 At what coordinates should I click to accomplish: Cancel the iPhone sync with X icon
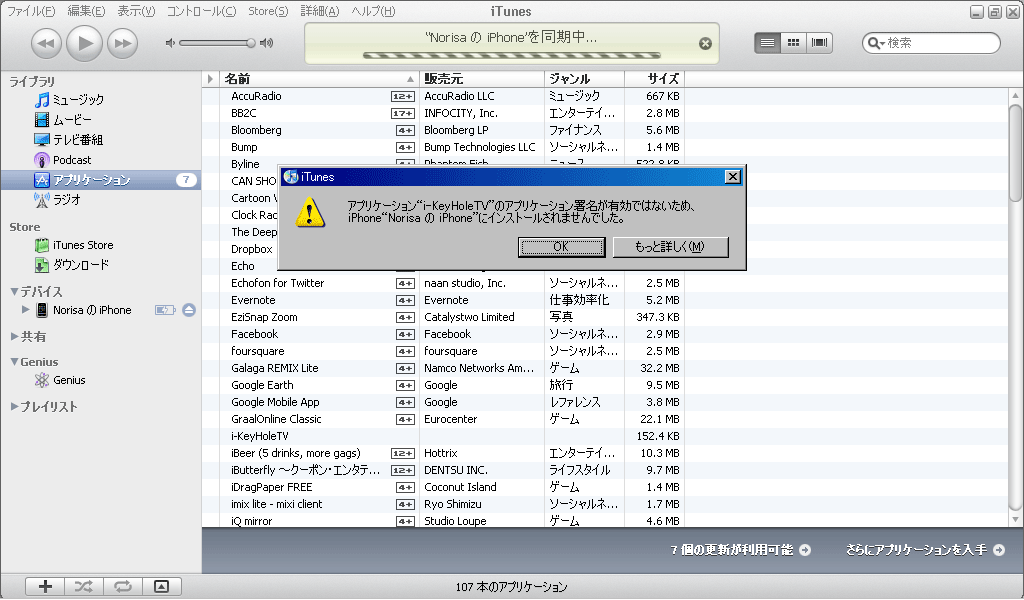[x=705, y=44]
